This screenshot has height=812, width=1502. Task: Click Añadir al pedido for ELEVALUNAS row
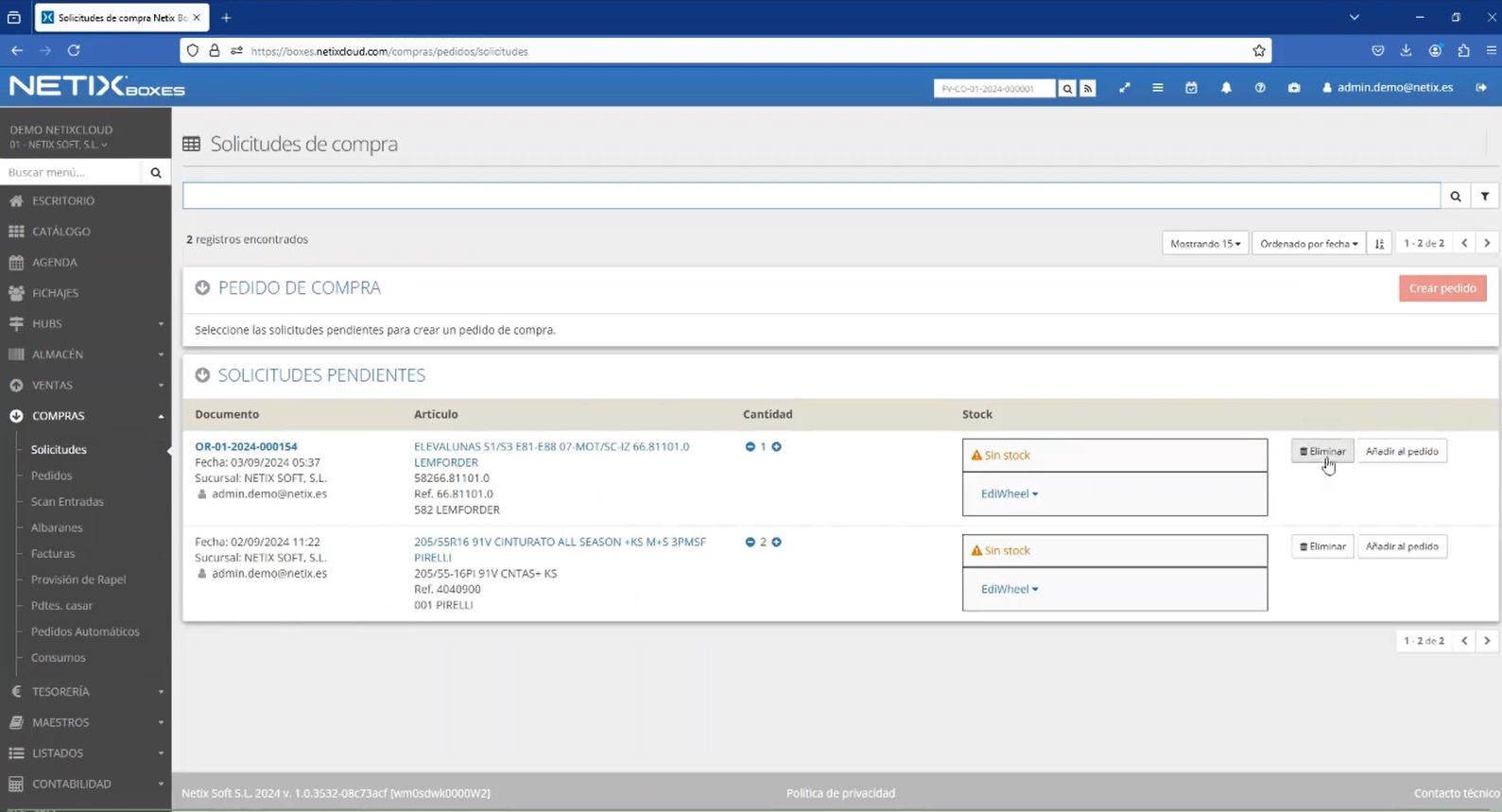[x=1402, y=452]
